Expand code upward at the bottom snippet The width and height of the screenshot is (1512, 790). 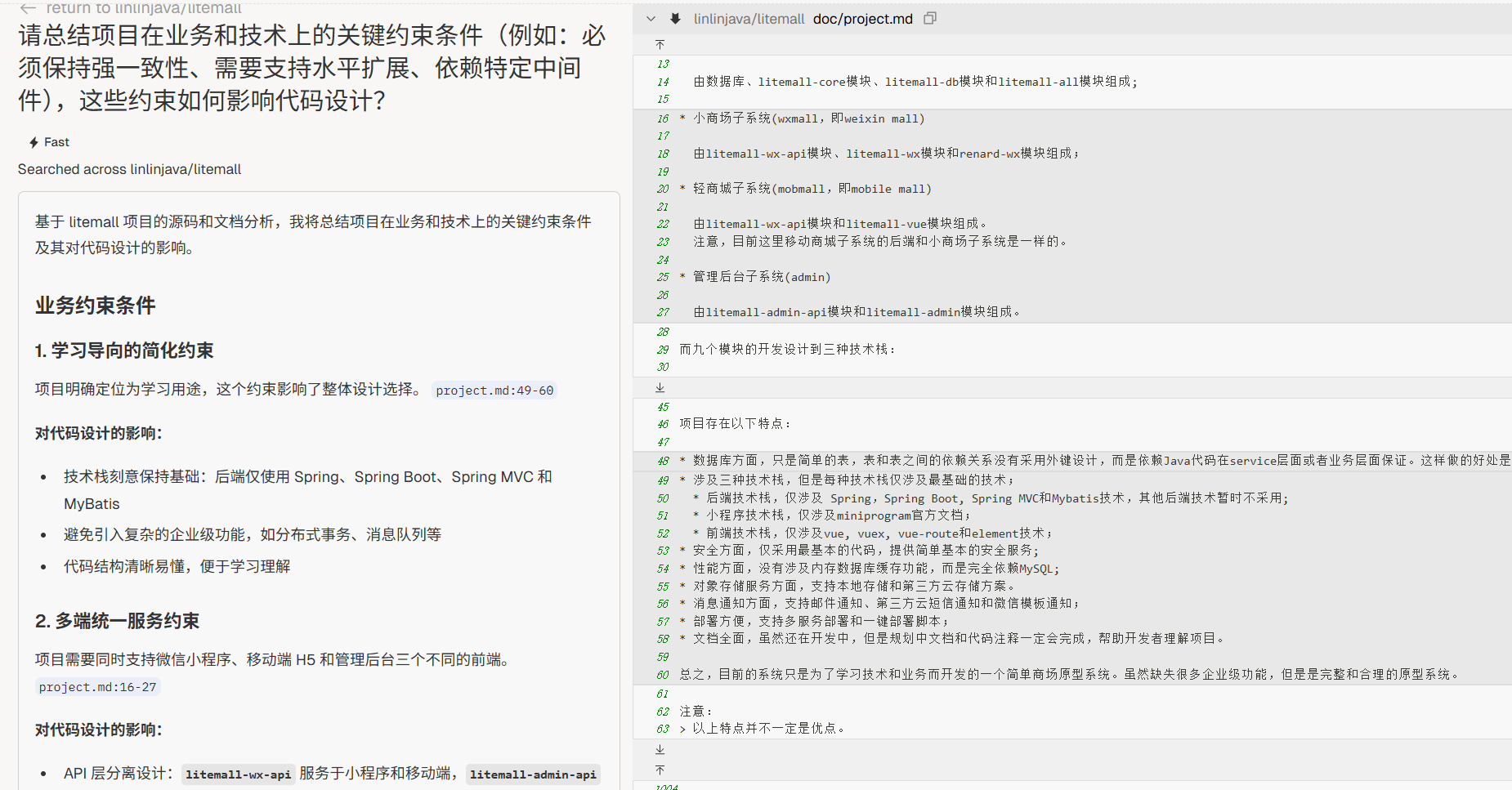(660, 770)
